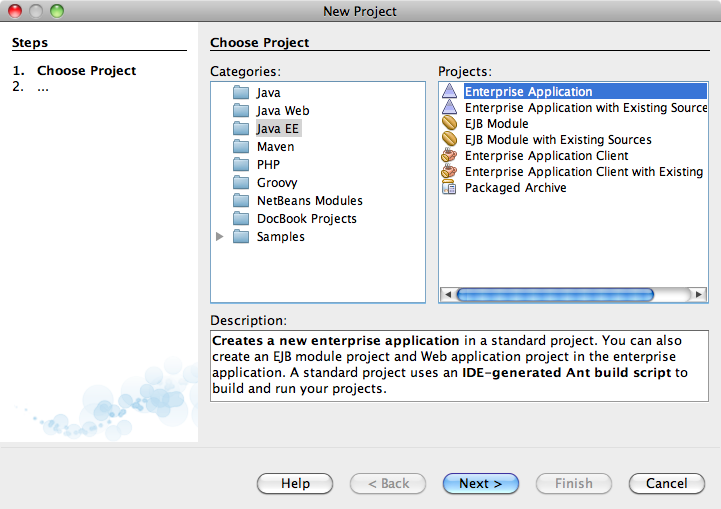Click the DocBook Projects folder icon
Image resolution: width=721 pixels, height=509 pixels.
241,218
